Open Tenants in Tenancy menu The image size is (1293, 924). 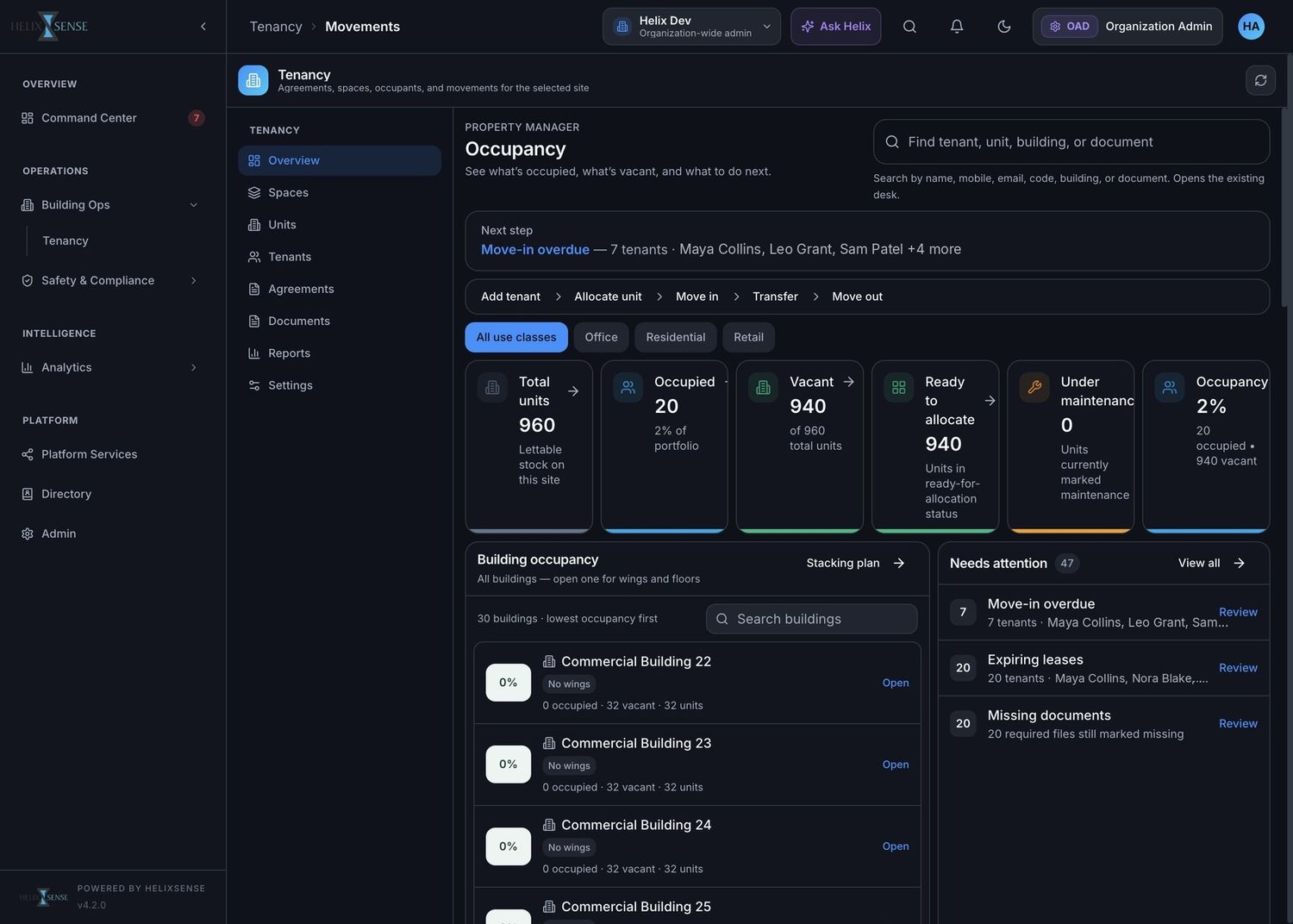[340, 257]
